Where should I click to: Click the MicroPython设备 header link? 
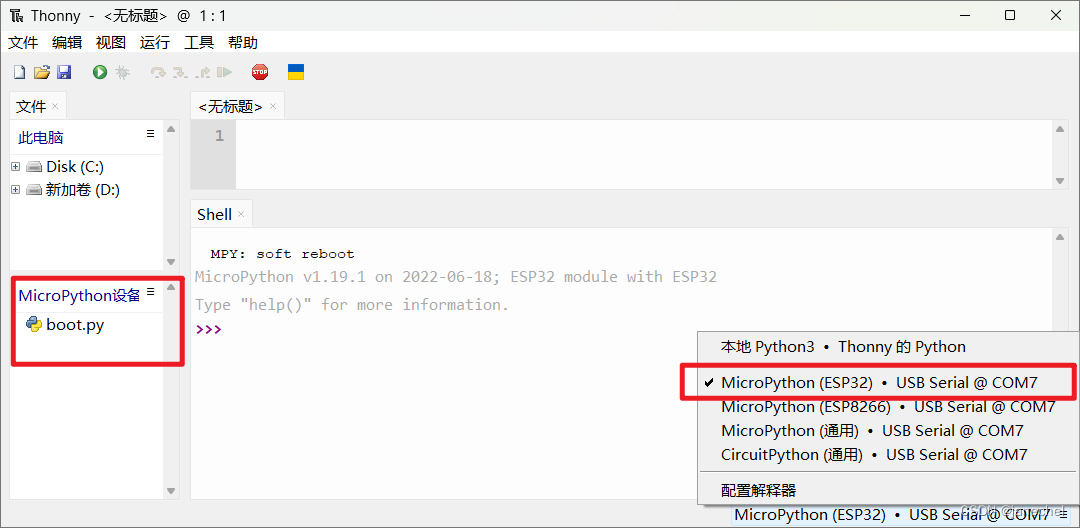[x=79, y=295]
